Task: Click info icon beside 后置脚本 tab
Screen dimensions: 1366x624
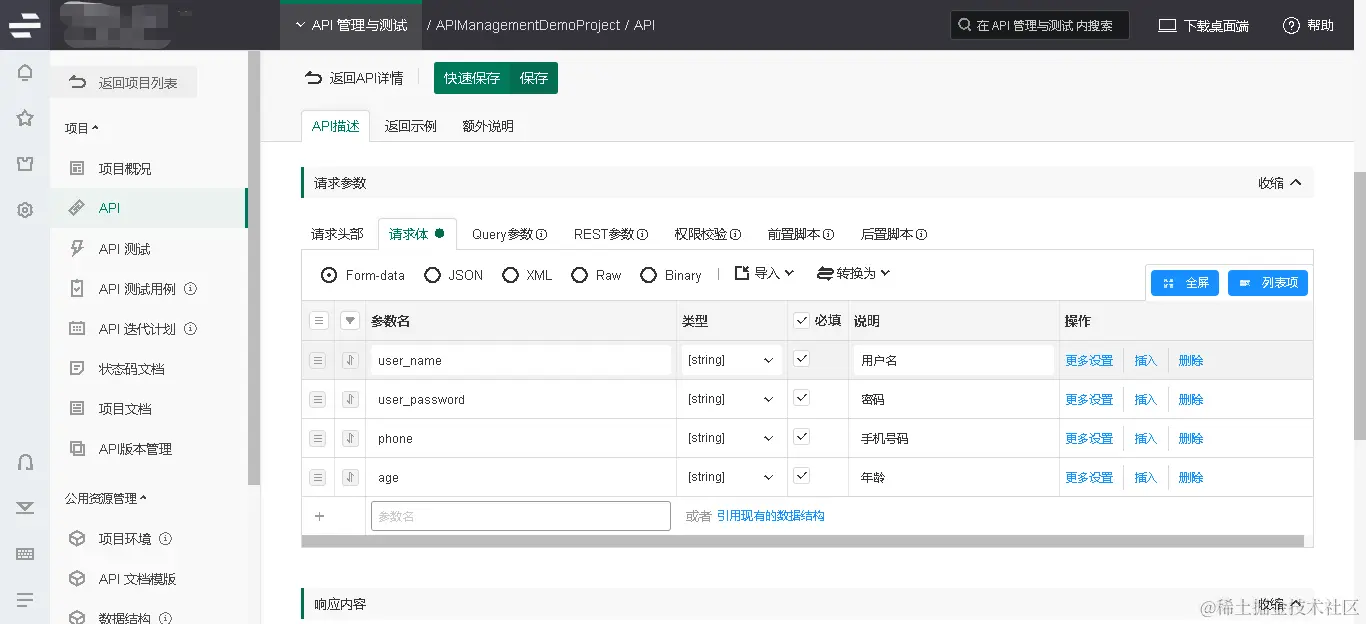Action: (x=921, y=235)
